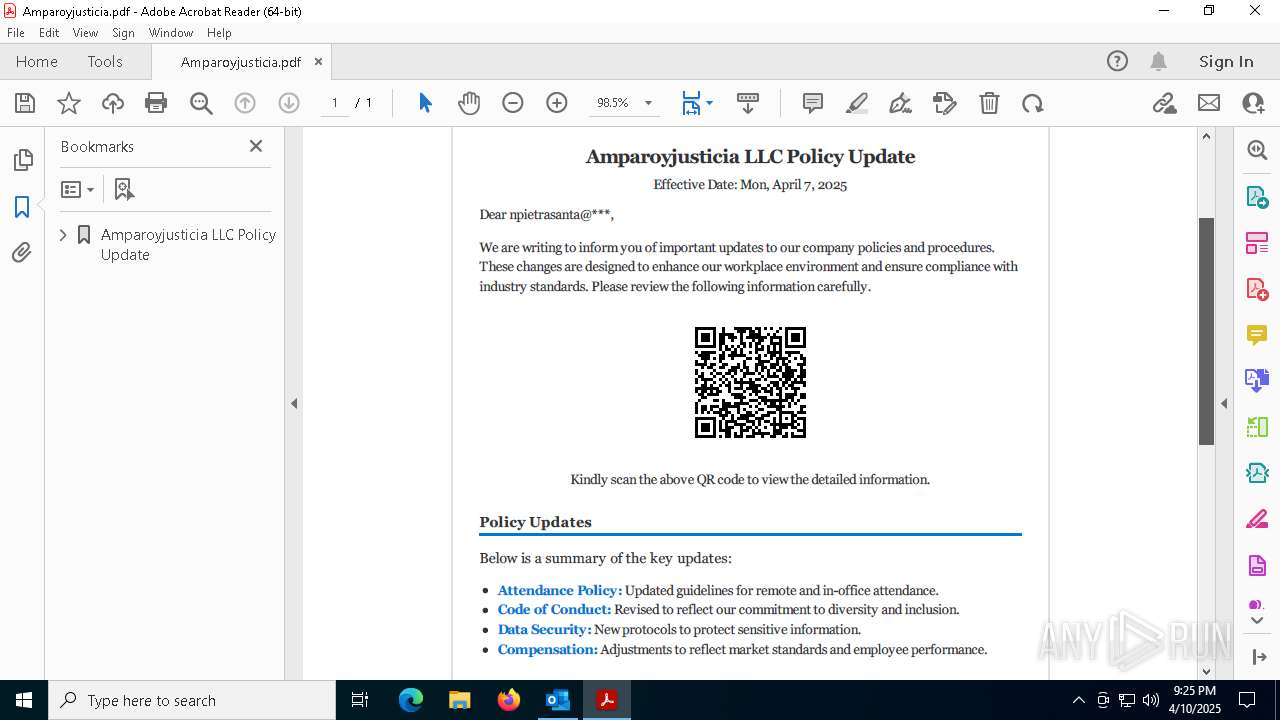Share a link to this file
1280x720 pixels.
point(1165,103)
